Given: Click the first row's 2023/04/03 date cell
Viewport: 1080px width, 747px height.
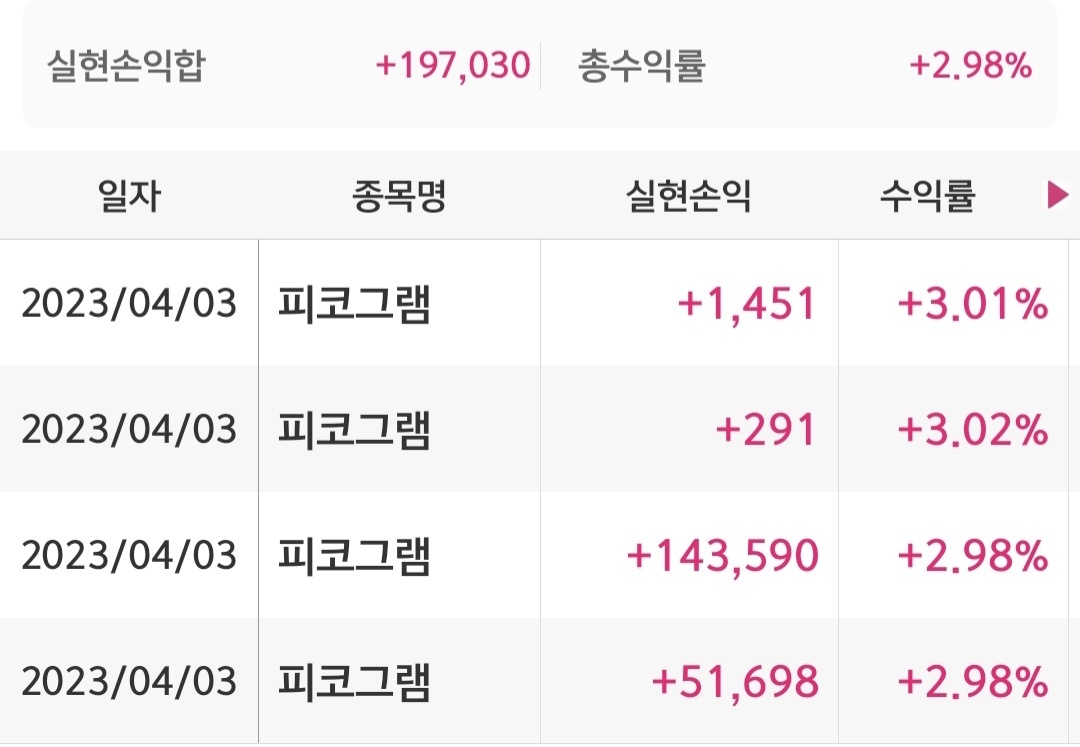Looking at the screenshot, I should [x=129, y=303].
